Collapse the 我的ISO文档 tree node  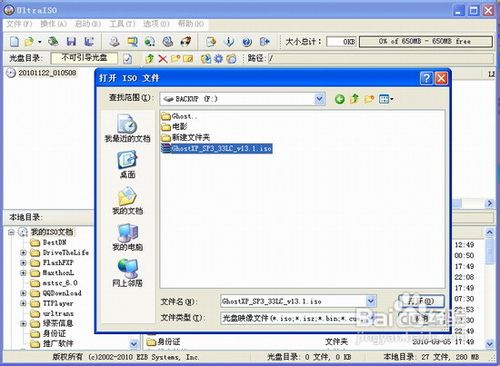point(11,232)
